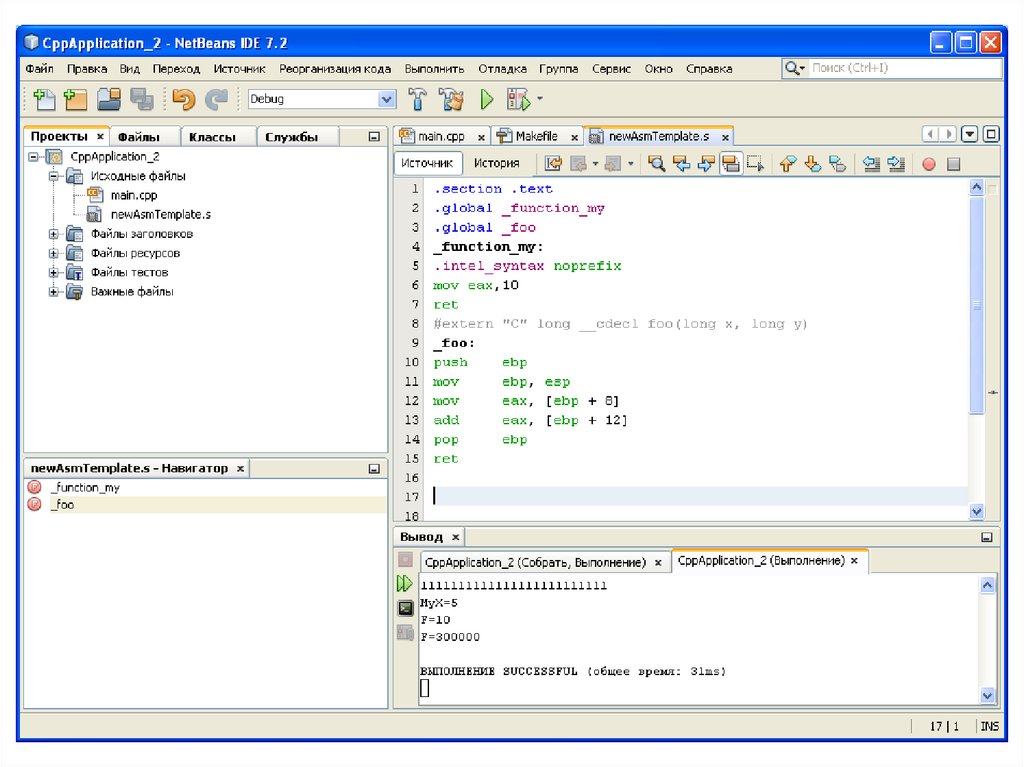Select newAsmTemplate.s in the project tree
This screenshot has width=1024, height=767.
161,214
